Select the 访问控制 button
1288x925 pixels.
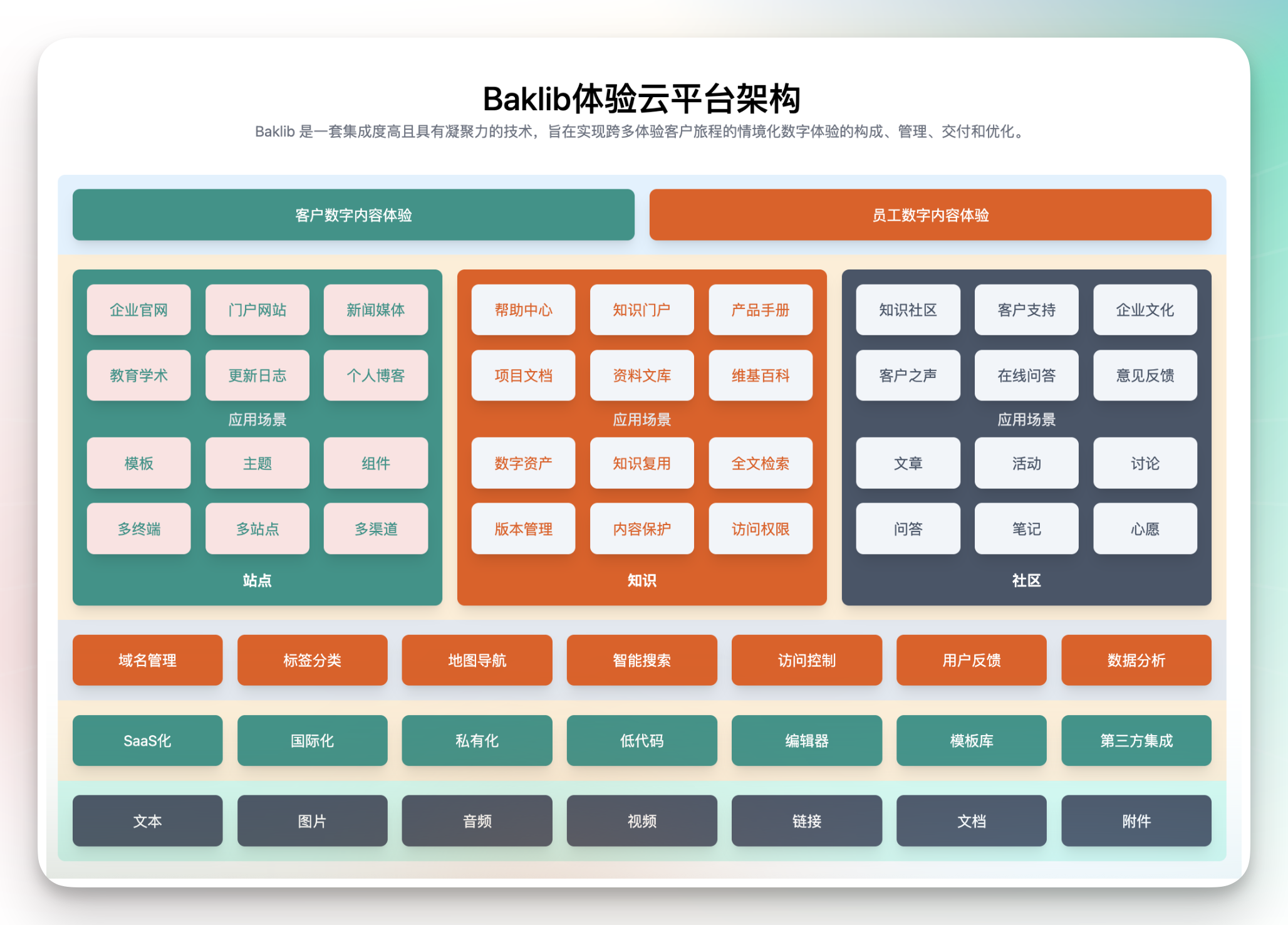point(807,660)
